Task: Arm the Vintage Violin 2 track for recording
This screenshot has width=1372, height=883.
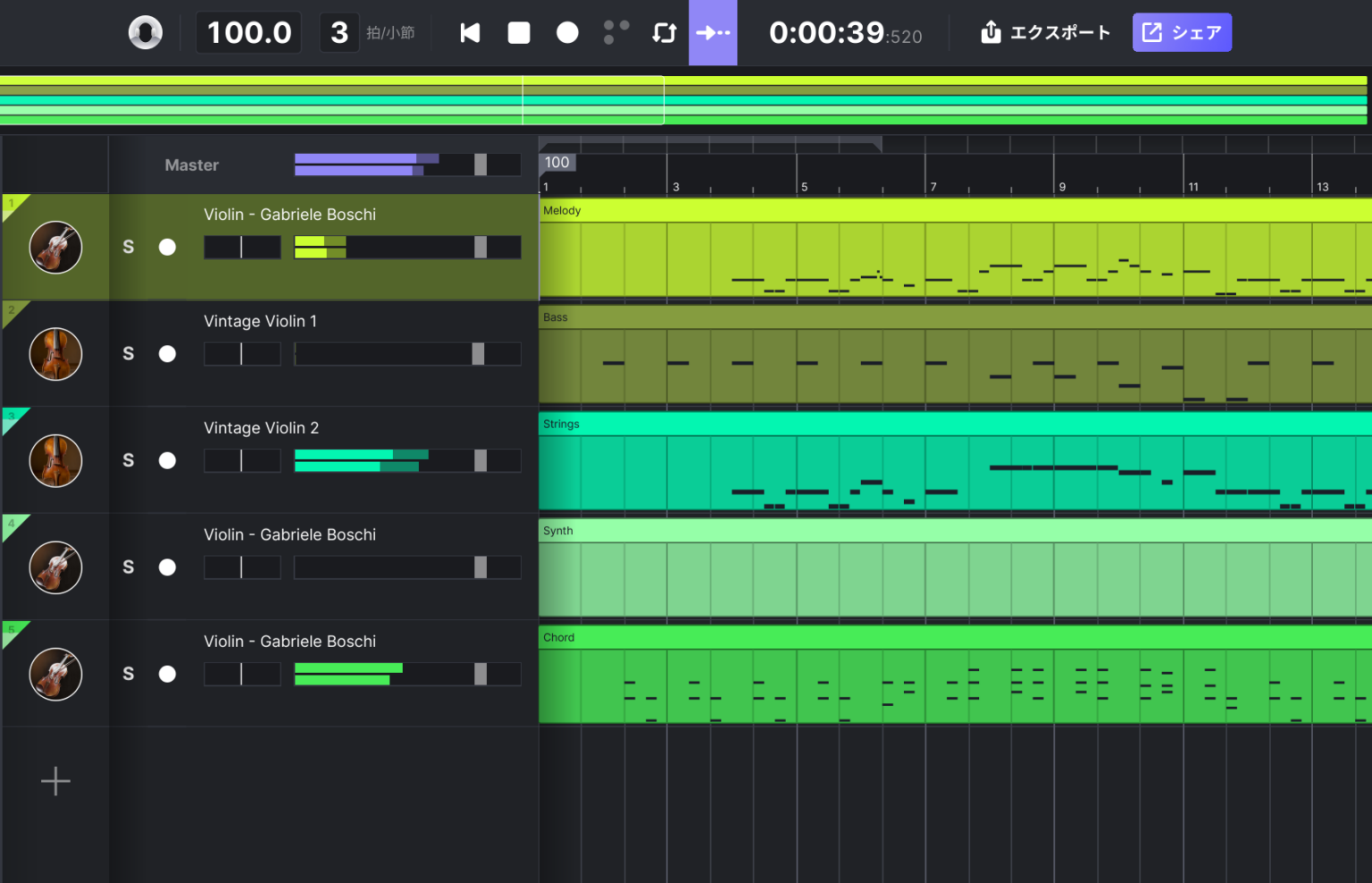Action: pos(167,460)
